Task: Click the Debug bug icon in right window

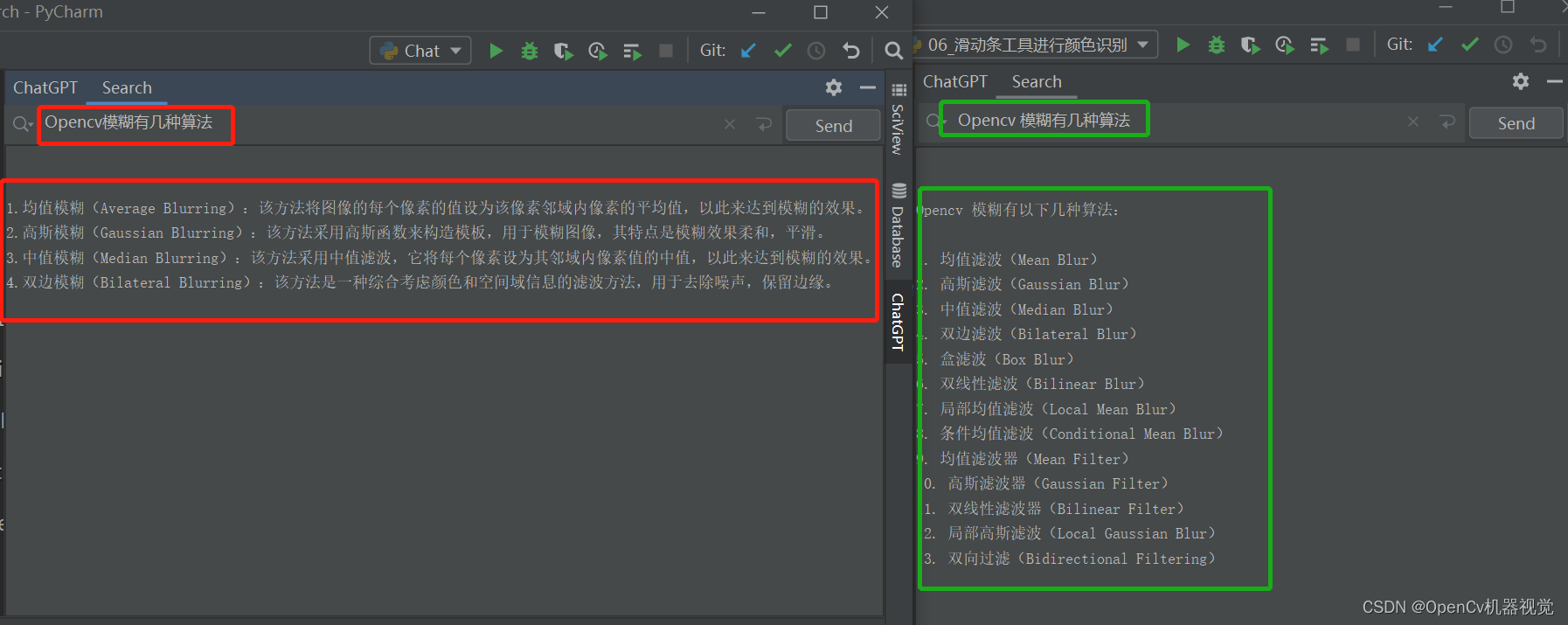Action: [1216, 45]
